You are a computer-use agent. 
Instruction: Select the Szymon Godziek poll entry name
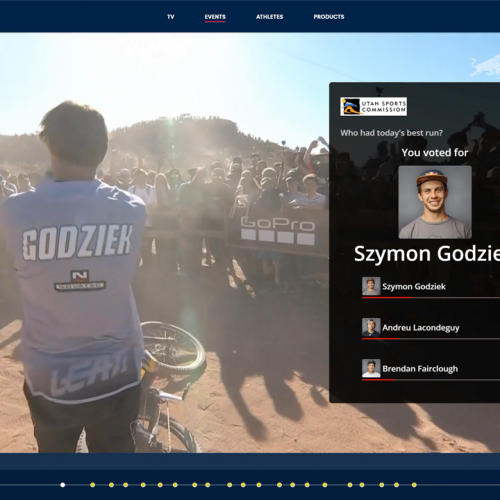coord(414,287)
